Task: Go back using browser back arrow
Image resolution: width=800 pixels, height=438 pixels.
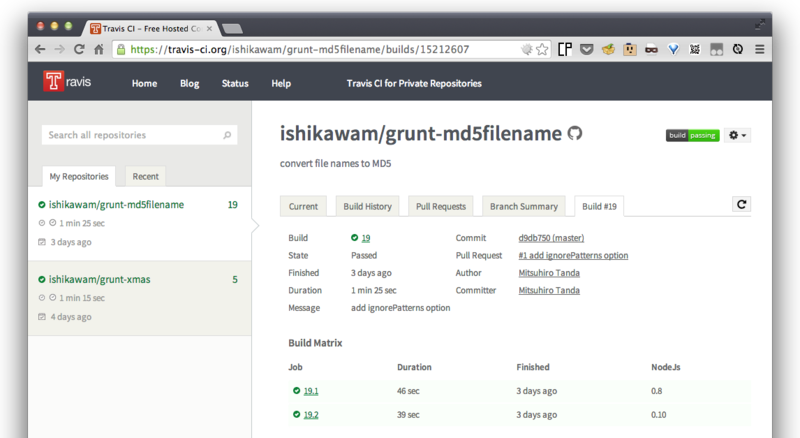Action: (x=40, y=50)
